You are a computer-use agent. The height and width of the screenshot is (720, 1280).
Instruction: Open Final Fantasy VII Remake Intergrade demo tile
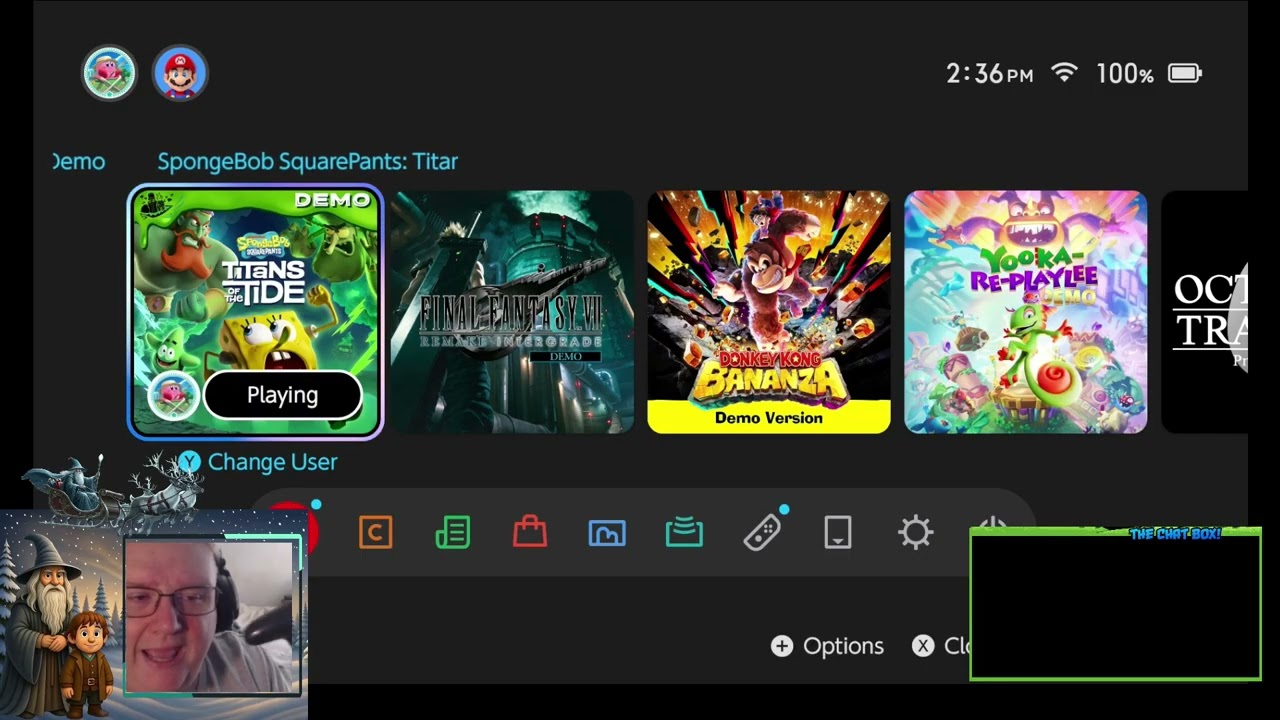click(512, 312)
